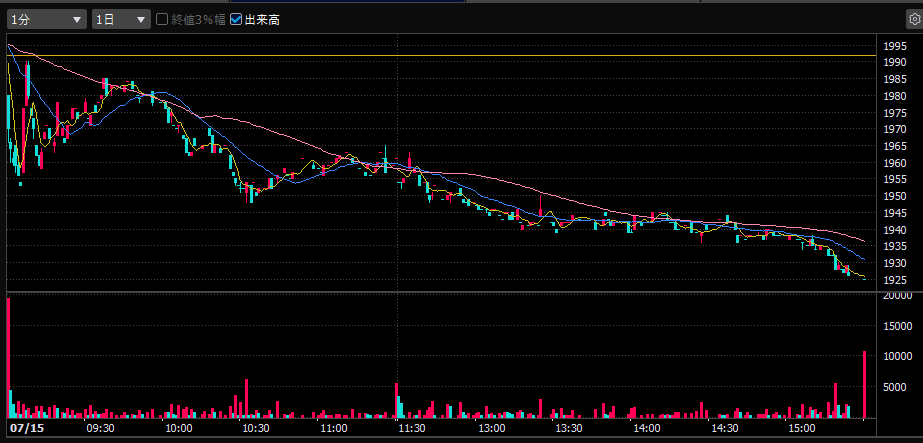923x443 pixels.
Task: Click the 07/15 date label
Action: tap(26, 428)
